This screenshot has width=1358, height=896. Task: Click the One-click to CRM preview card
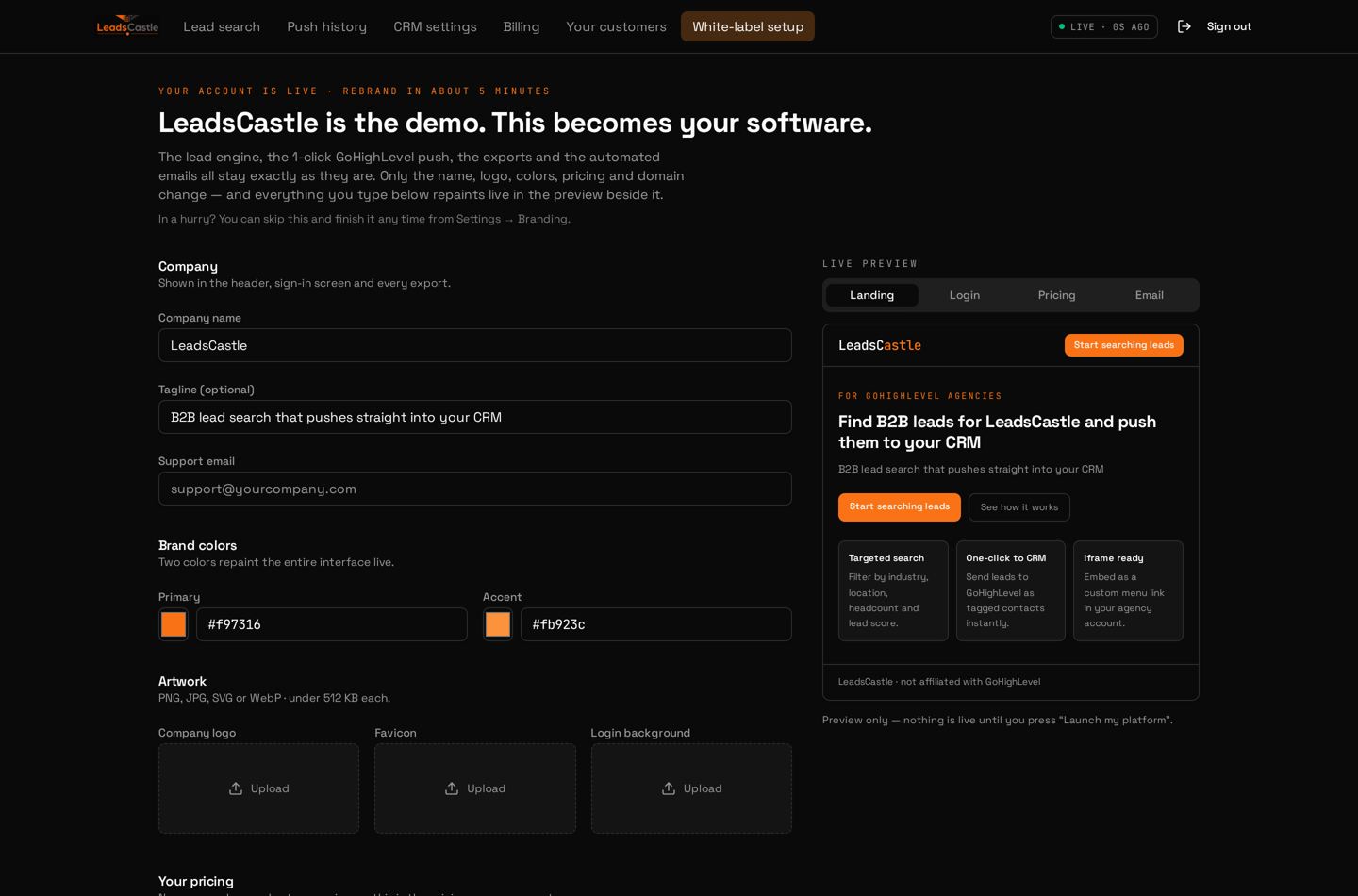pos(1011,591)
